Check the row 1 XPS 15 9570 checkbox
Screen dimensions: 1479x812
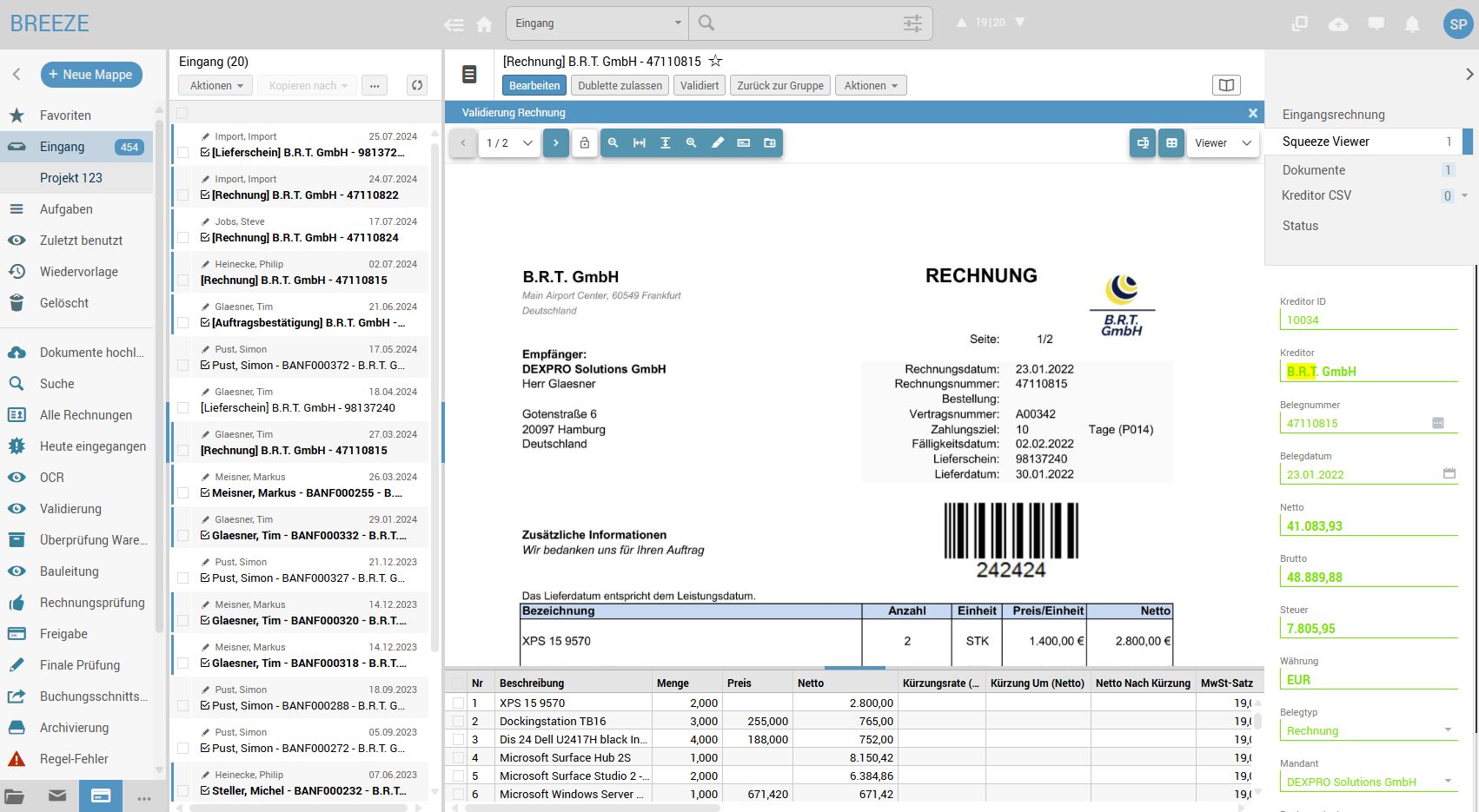(x=458, y=703)
